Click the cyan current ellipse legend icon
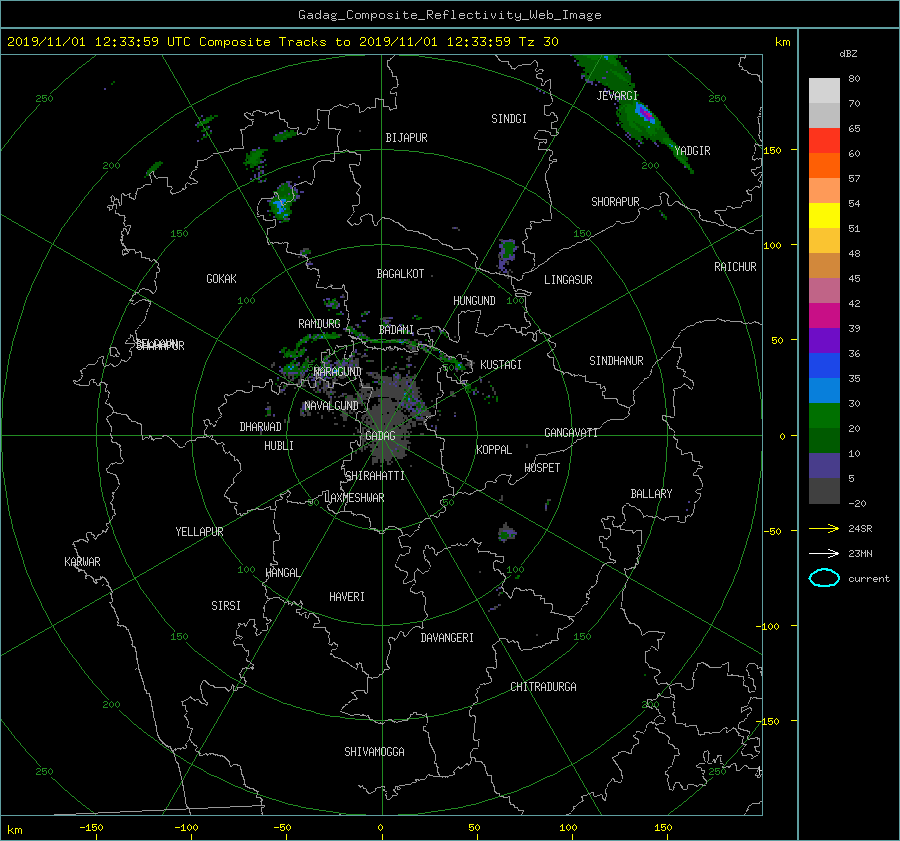Viewport: 900px width, 841px height. pyautogui.click(x=824, y=578)
